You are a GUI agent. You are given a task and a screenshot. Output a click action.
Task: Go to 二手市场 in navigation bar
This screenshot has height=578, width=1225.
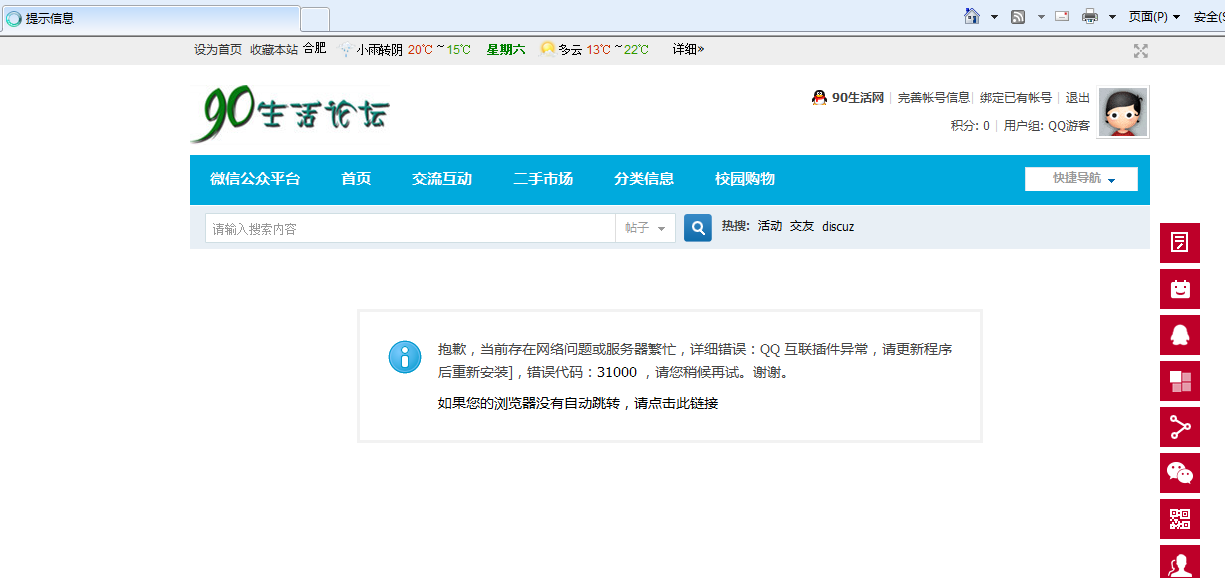543,179
